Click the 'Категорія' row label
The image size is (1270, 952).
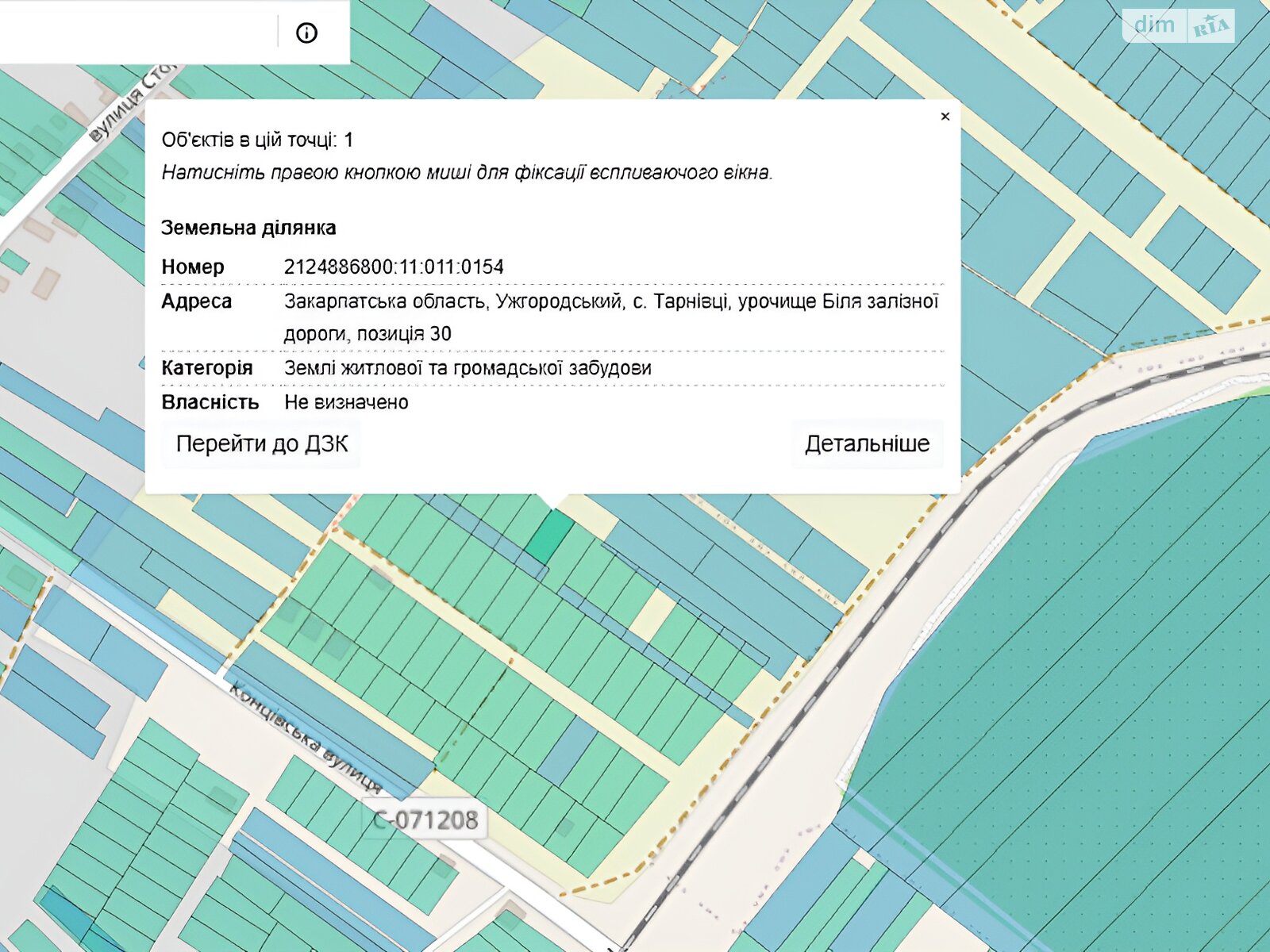[x=206, y=368]
